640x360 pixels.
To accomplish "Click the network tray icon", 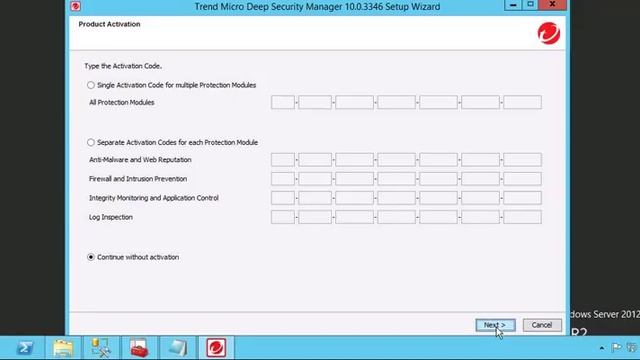I will pyautogui.click(x=632, y=348).
